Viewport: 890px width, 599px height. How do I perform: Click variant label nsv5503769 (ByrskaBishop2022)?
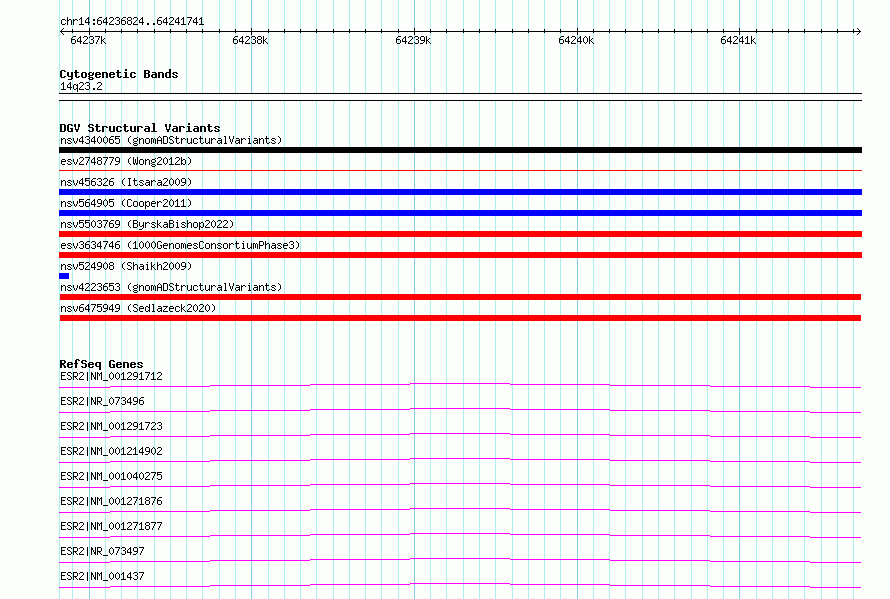click(x=147, y=224)
